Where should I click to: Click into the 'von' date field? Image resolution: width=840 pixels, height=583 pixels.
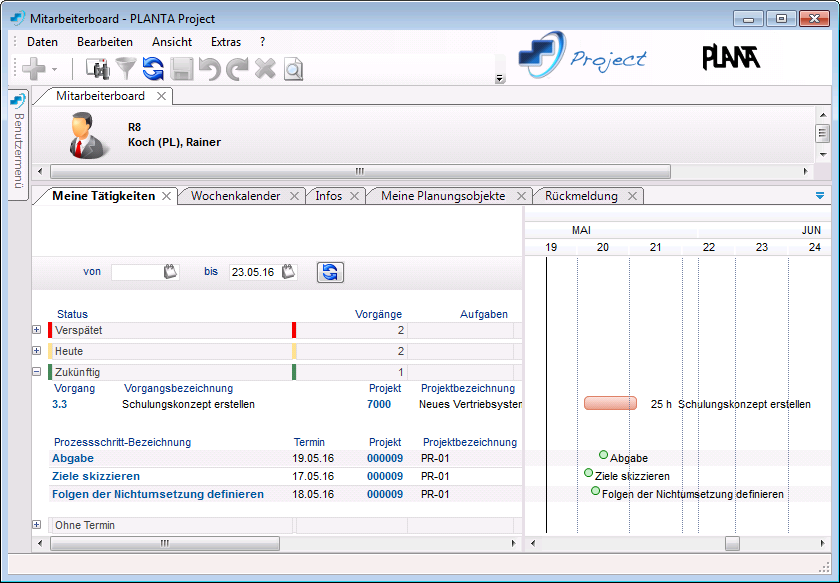[x=135, y=272]
